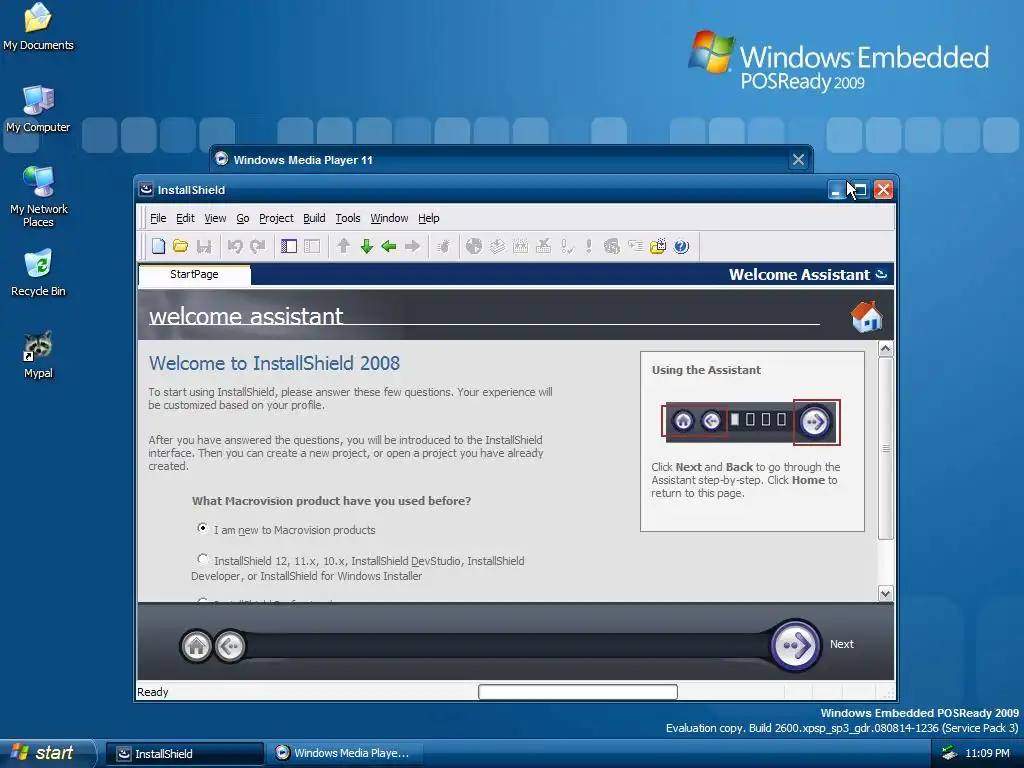The image size is (1024, 768).
Task: Click the Undo toolbar icon
Action: pyautogui.click(x=235, y=246)
